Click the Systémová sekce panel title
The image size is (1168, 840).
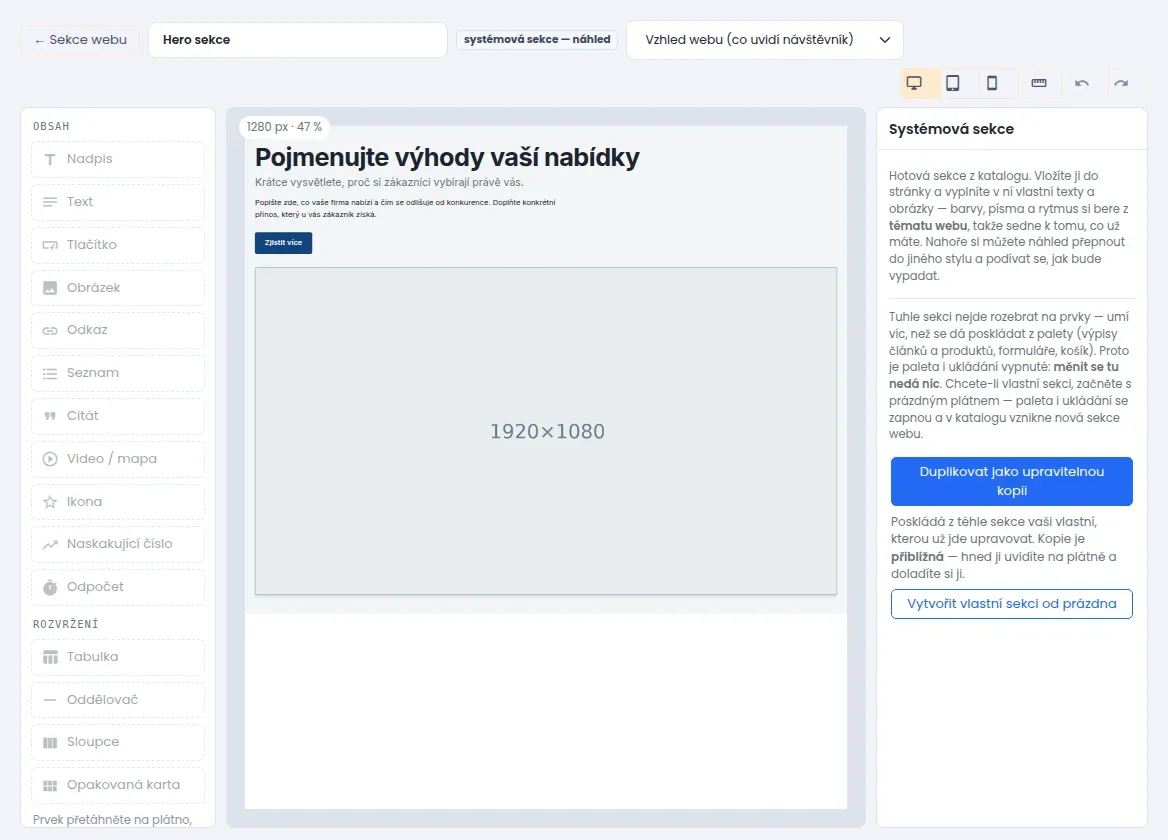tap(951, 129)
